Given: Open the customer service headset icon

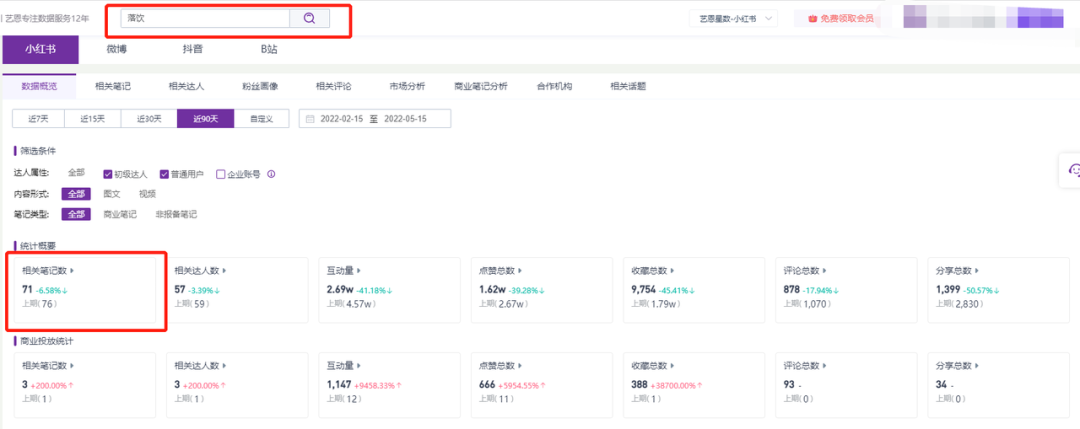Looking at the screenshot, I should (1073, 169).
